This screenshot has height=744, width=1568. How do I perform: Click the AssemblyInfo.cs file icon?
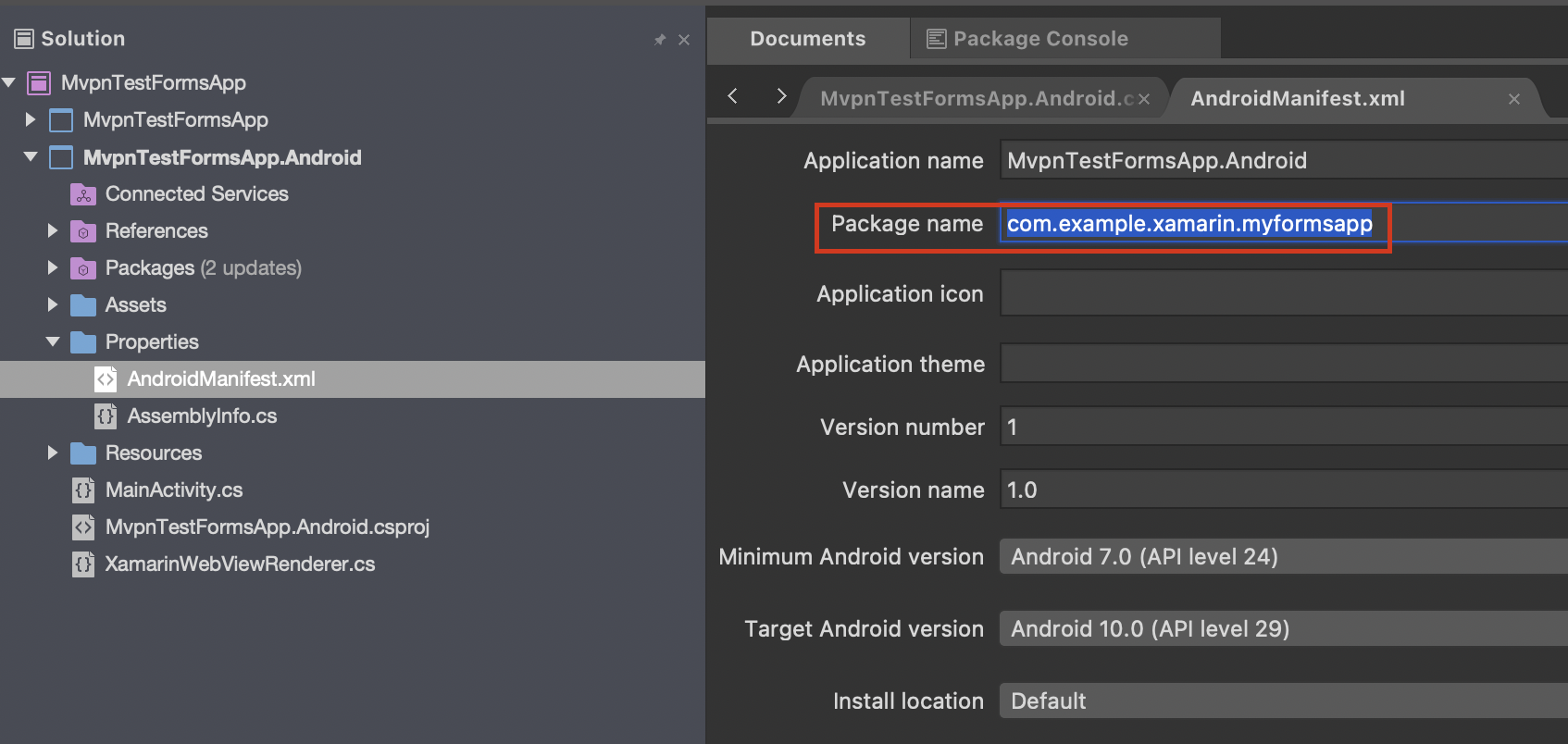tap(106, 416)
